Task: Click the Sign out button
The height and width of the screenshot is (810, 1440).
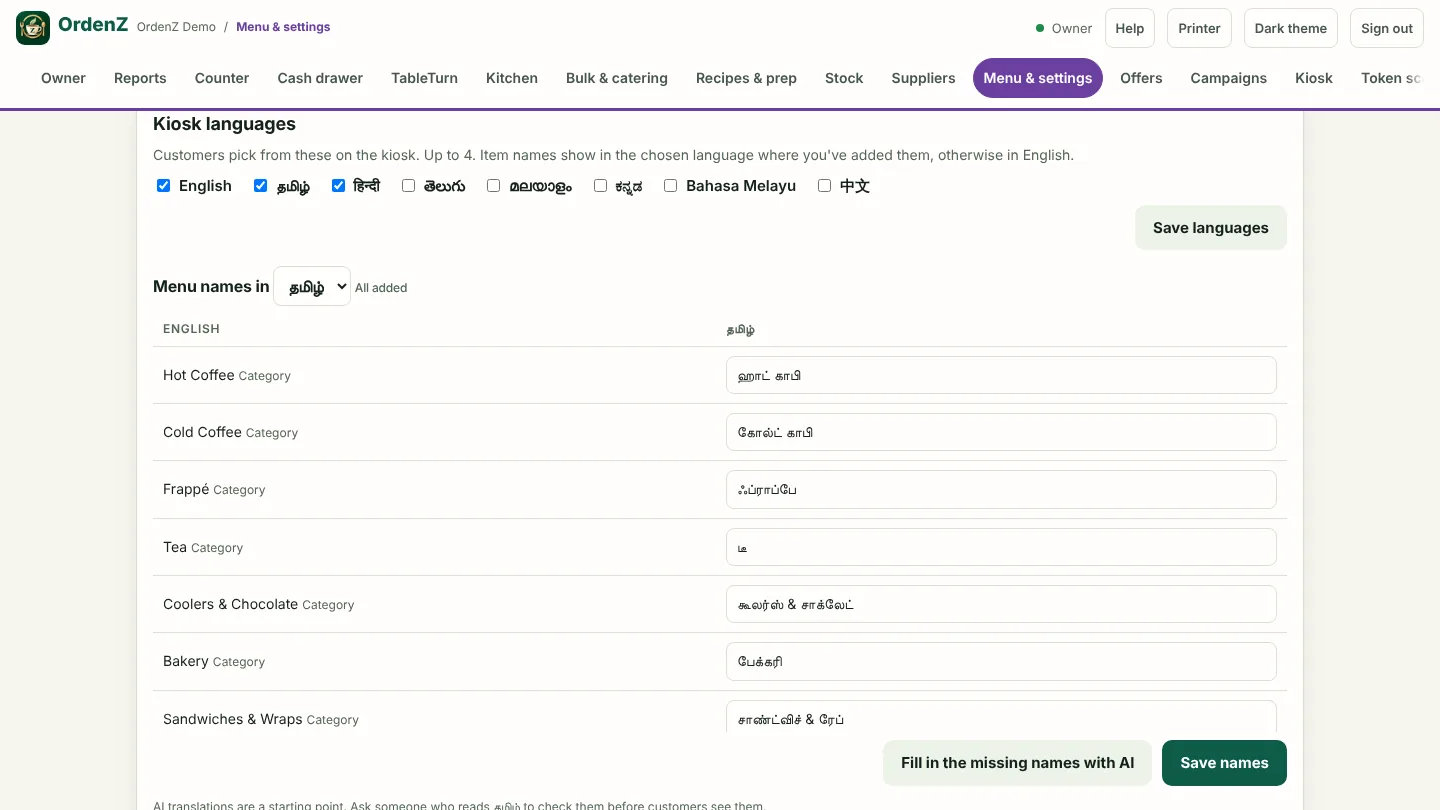Action: (1387, 28)
